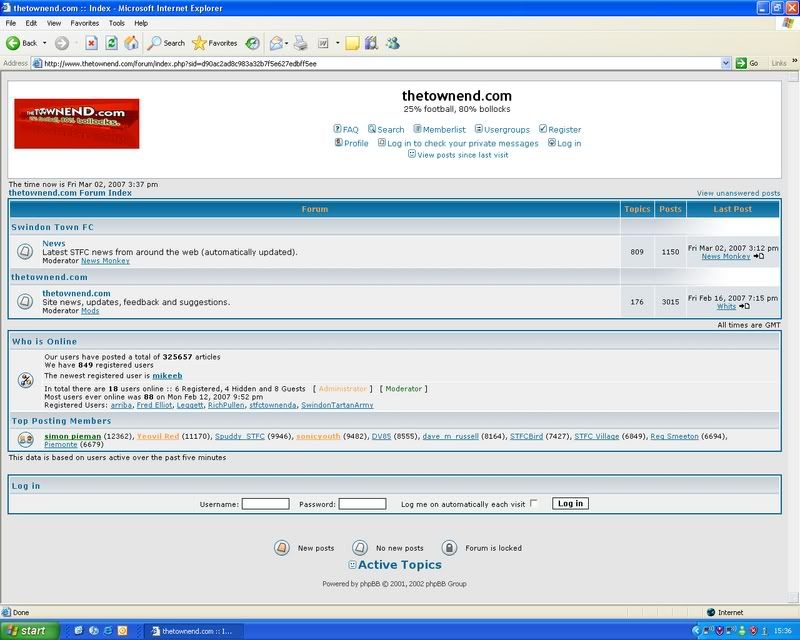This screenshot has width=800, height=640.
Task: Click the Mail envelope icon
Action: 276,43
